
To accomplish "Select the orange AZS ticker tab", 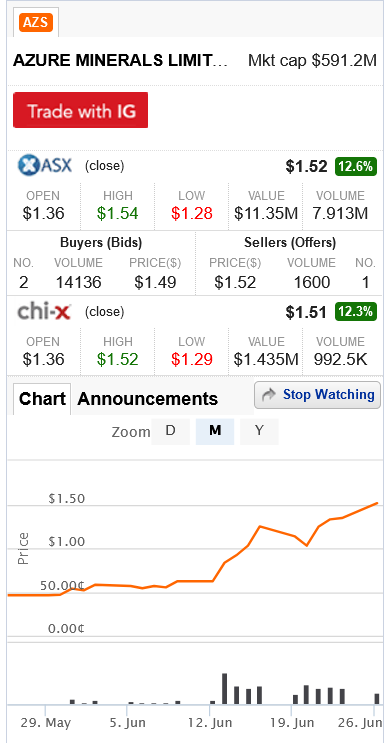I will [36, 22].
